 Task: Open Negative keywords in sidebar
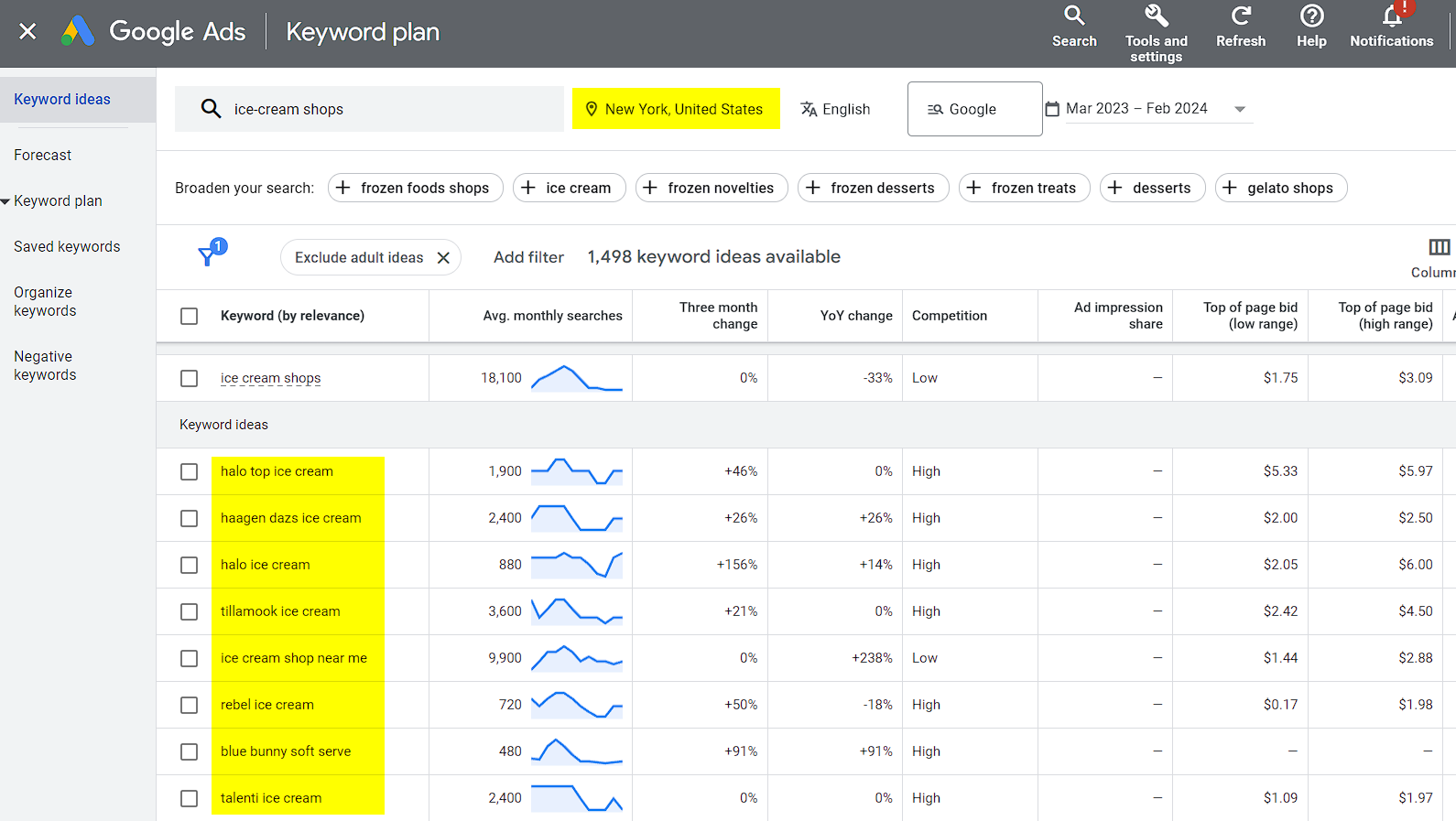[45, 366]
